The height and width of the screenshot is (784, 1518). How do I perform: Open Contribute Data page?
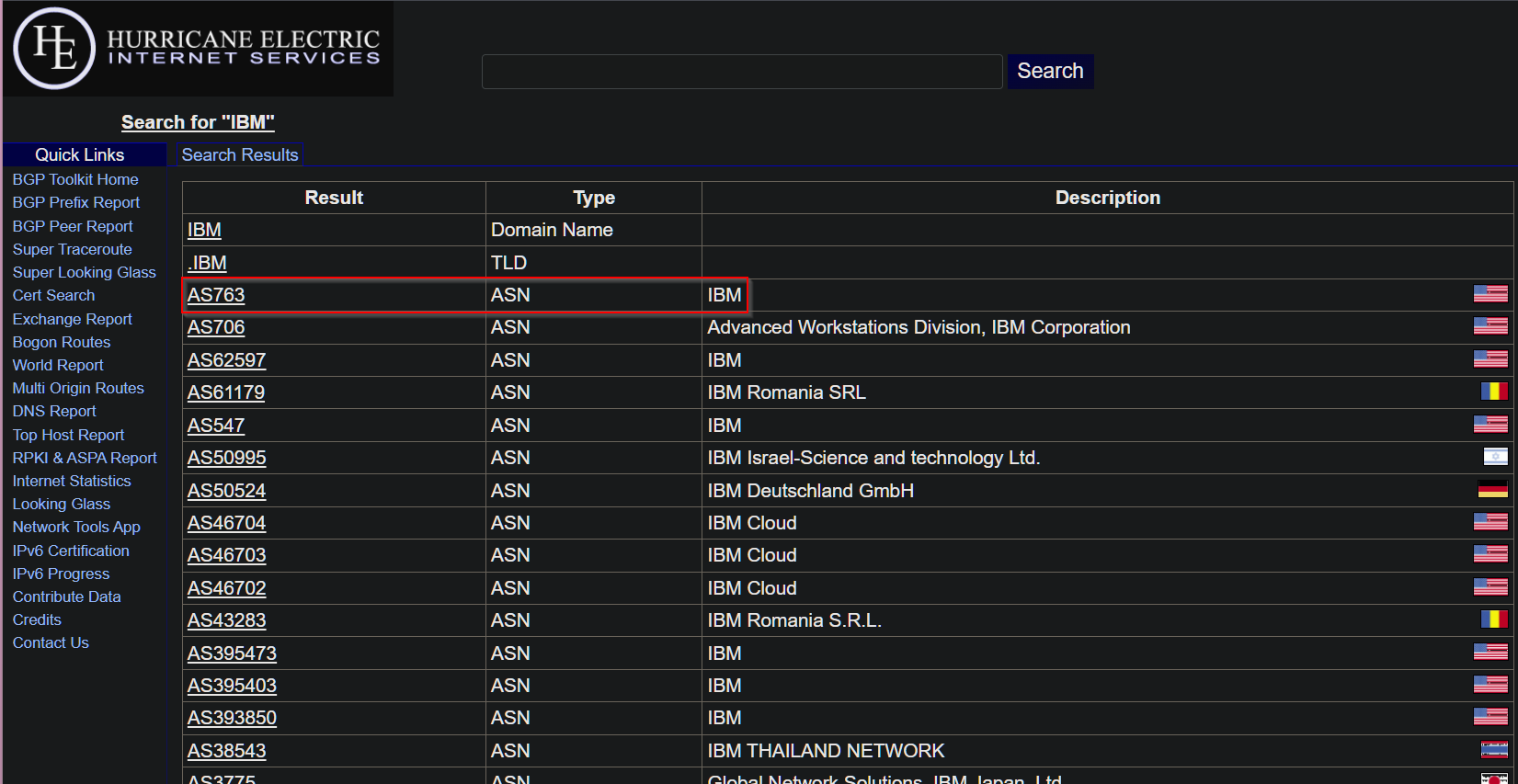pyautogui.click(x=67, y=597)
